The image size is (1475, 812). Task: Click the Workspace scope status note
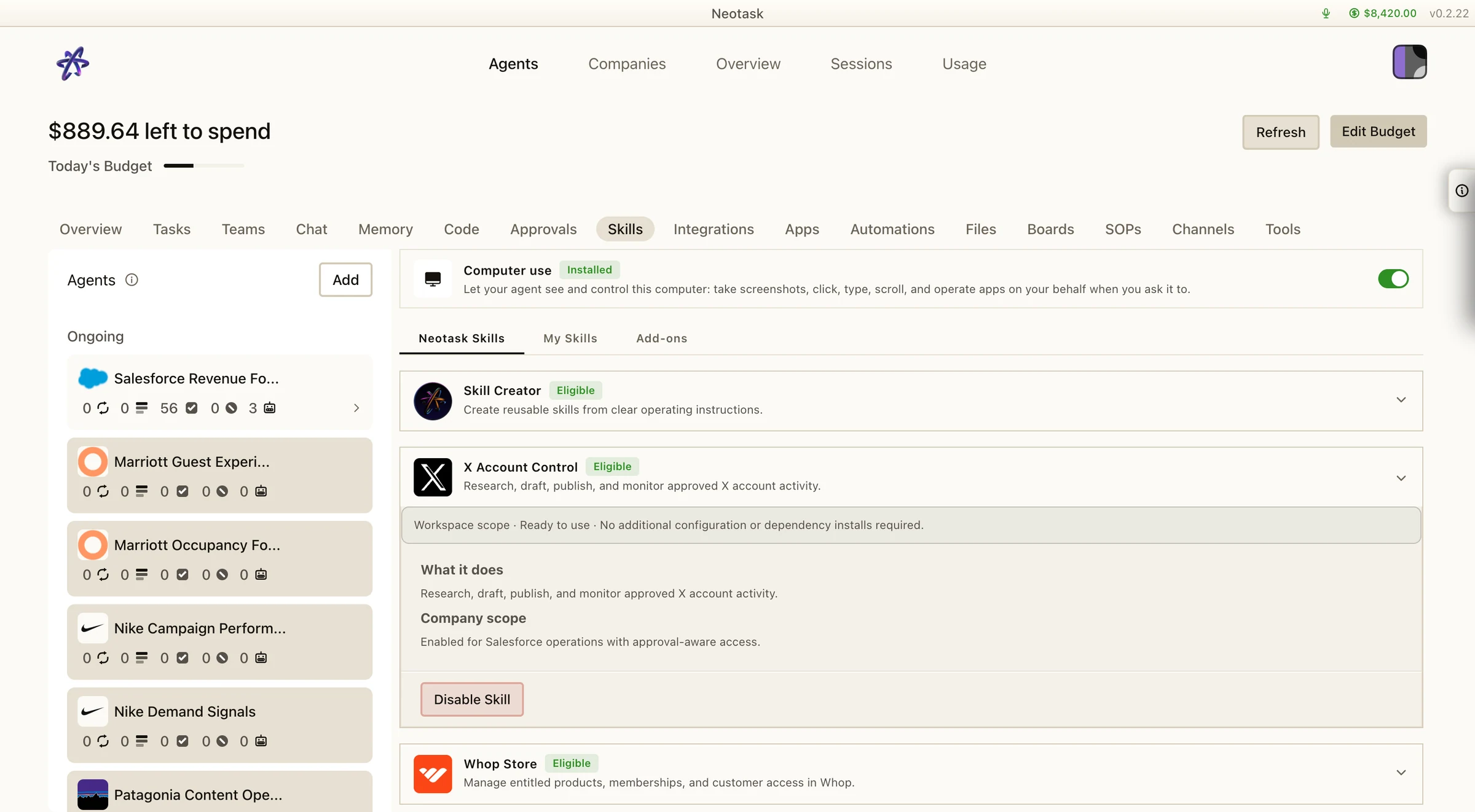pyautogui.click(x=911, y=525)
